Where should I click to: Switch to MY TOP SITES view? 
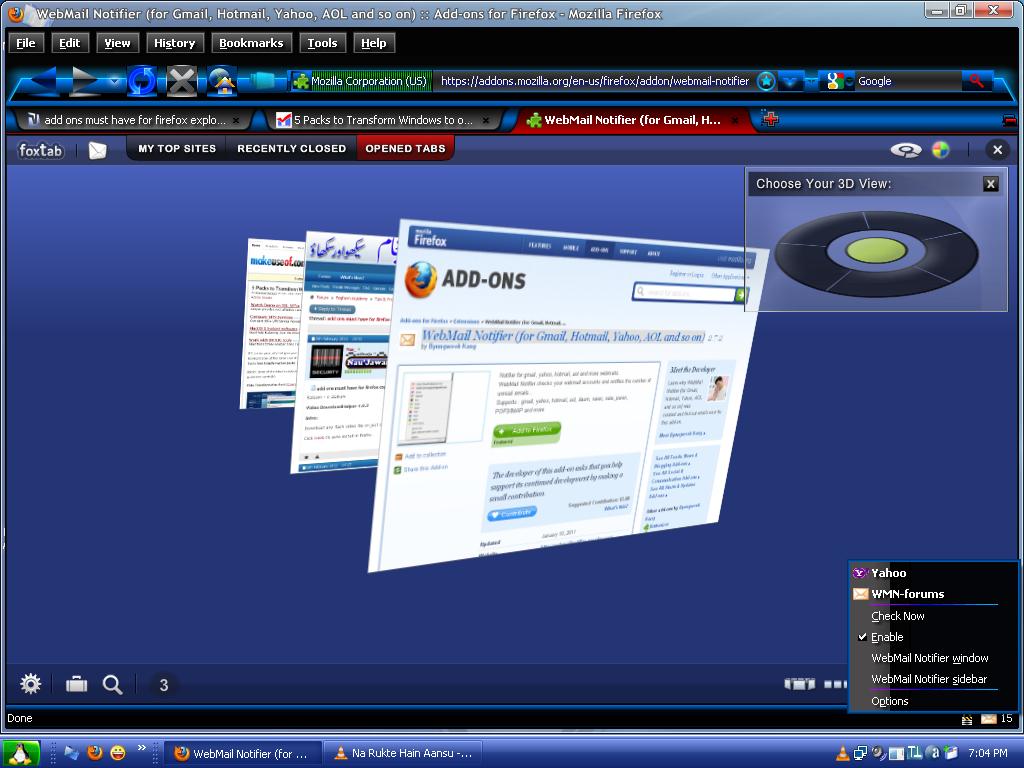[177, 149]
